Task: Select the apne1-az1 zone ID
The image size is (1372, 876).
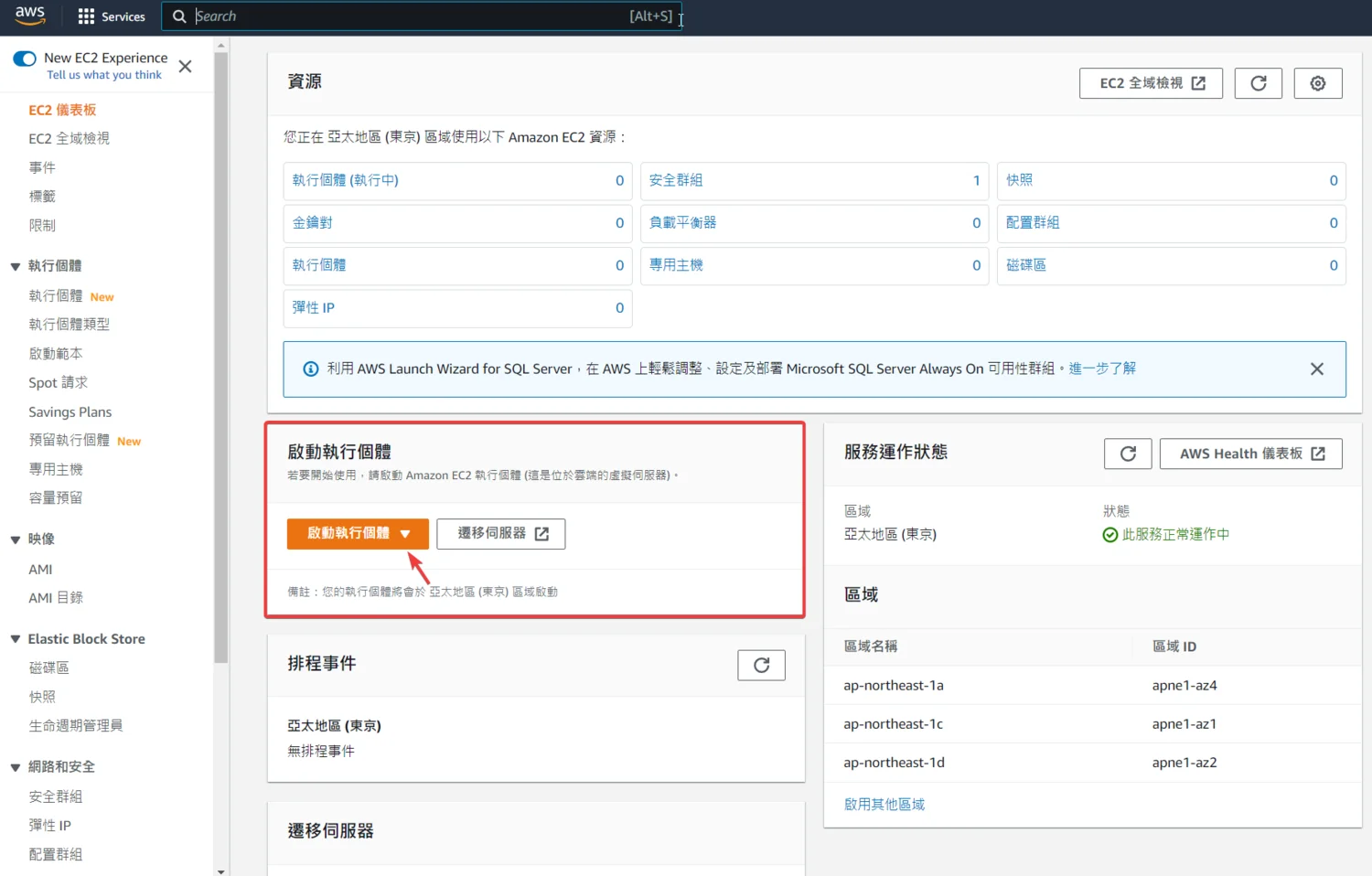Action: (1184, 724)
